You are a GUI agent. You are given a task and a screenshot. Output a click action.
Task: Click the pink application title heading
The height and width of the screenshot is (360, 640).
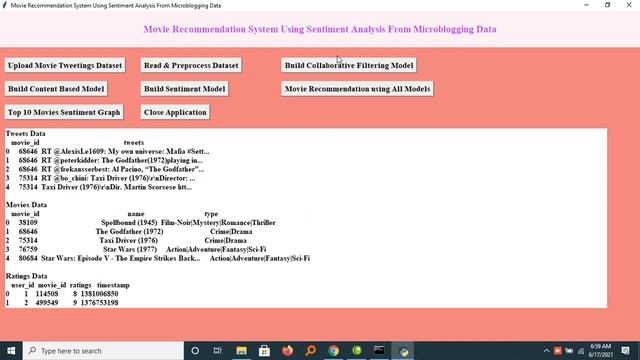(x=320, y=29)
